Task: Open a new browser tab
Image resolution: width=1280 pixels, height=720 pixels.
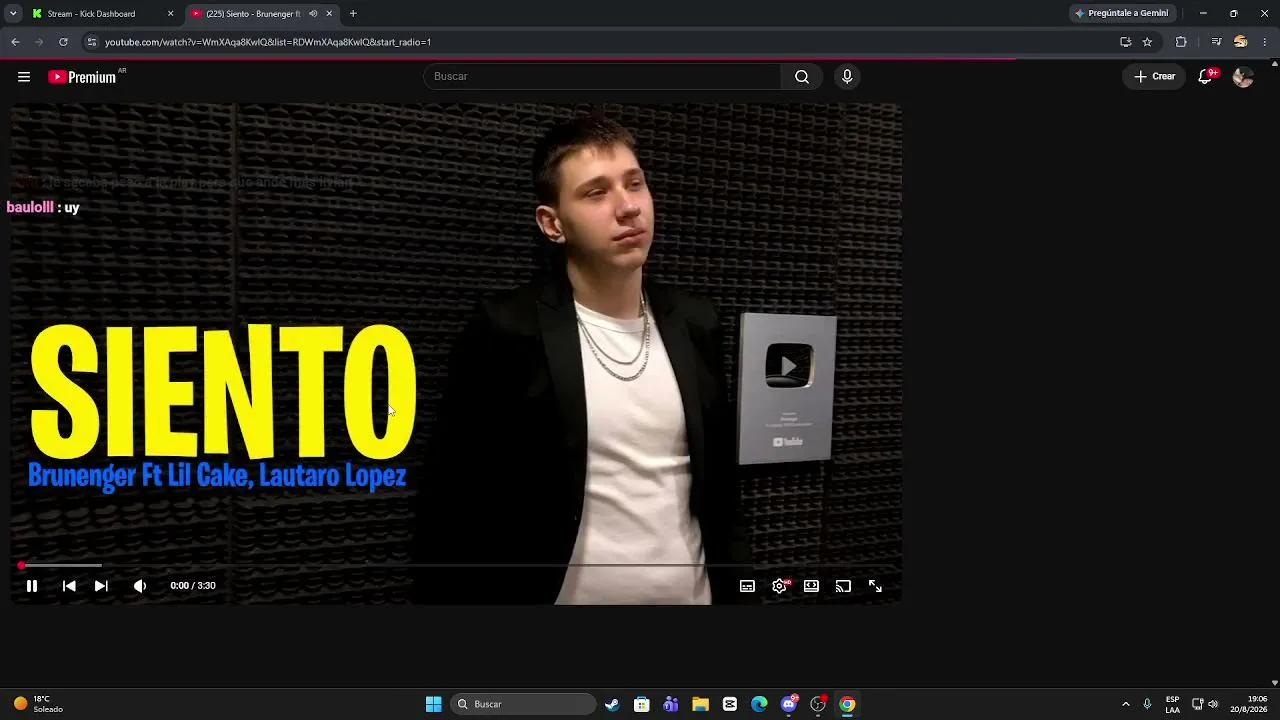Action: 353,14
